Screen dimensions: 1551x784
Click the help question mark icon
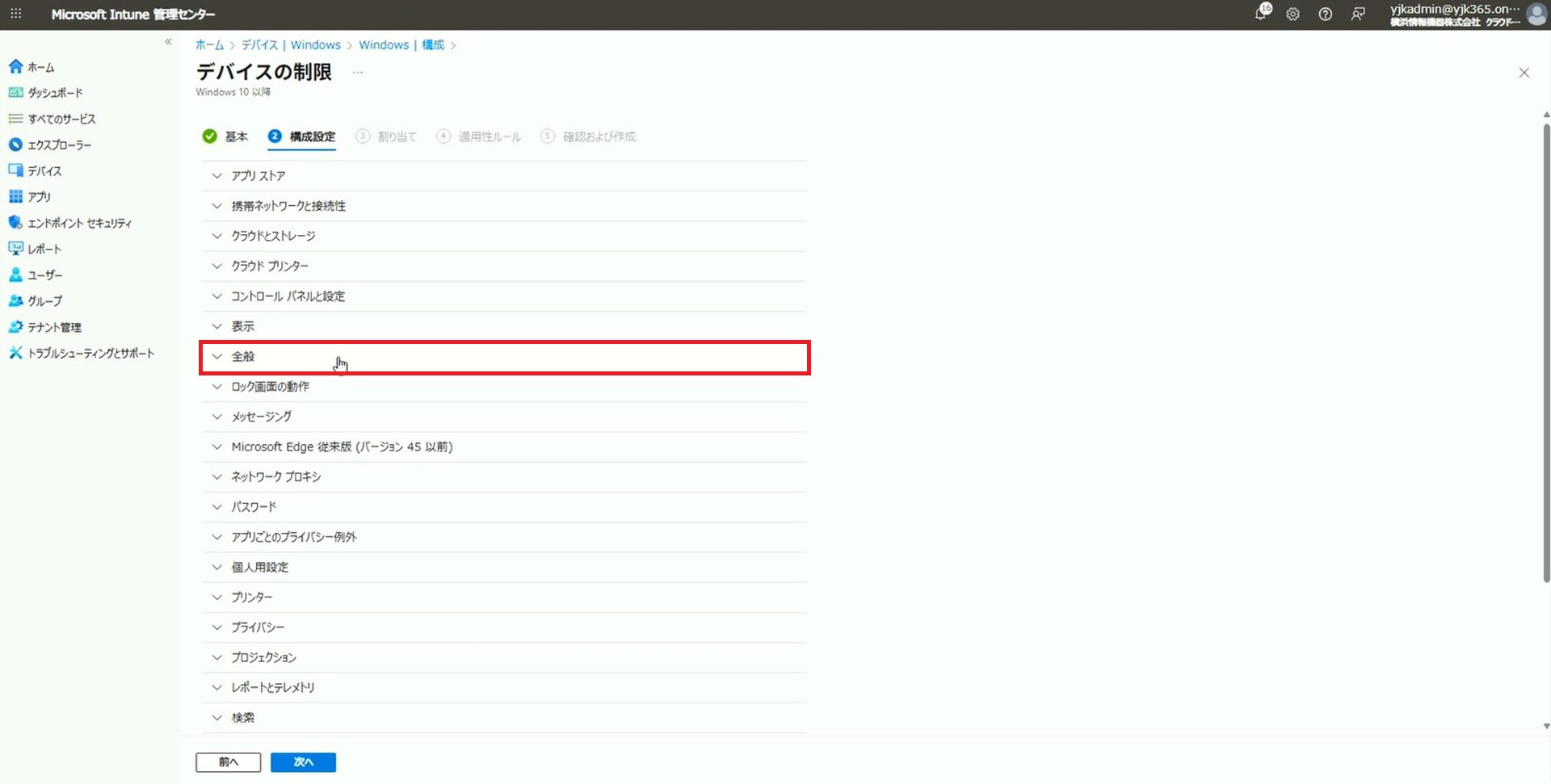(1326, 15)
